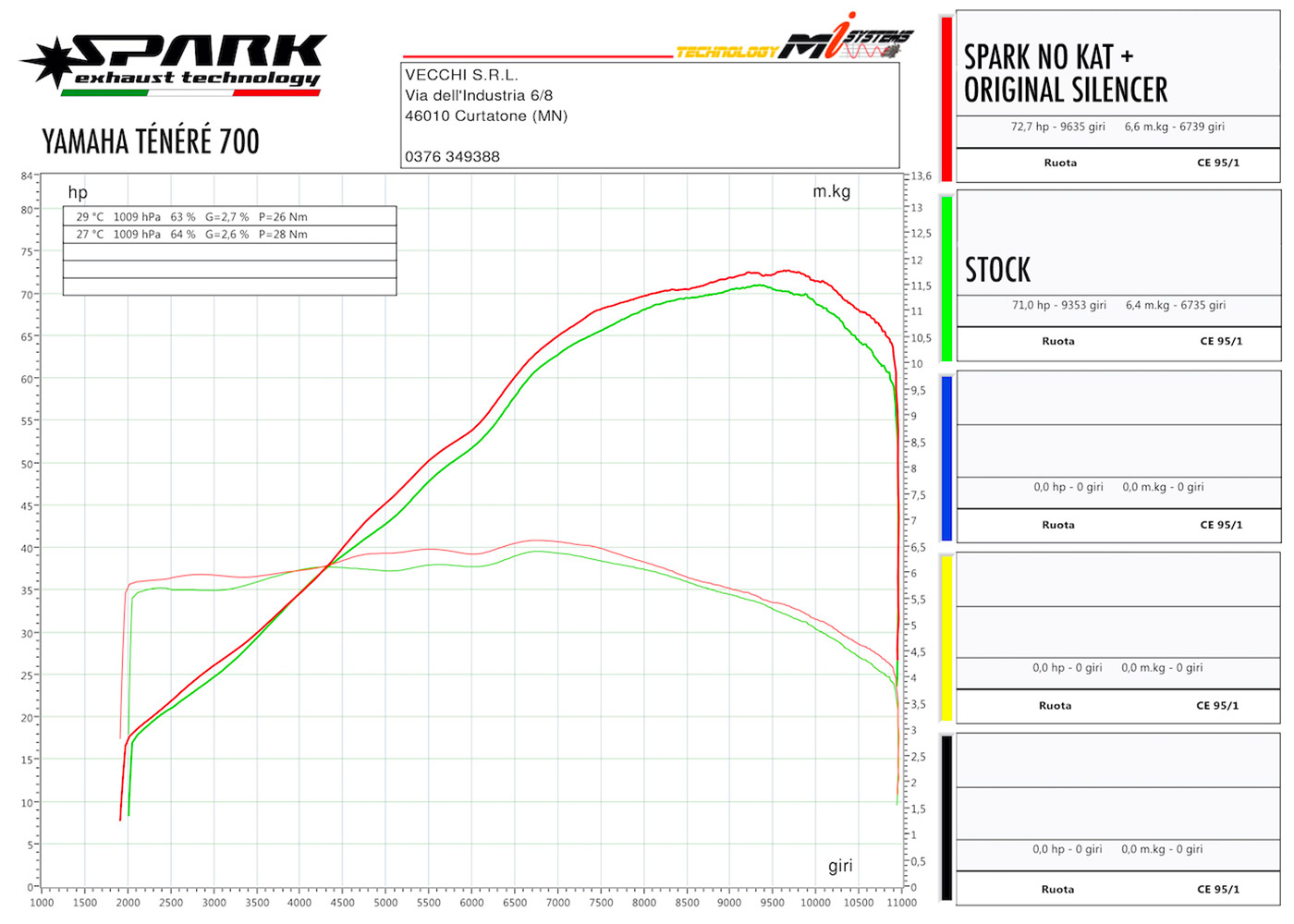
Task: Click the conditions row starting '29 °C'
Action: coord(229,217)
